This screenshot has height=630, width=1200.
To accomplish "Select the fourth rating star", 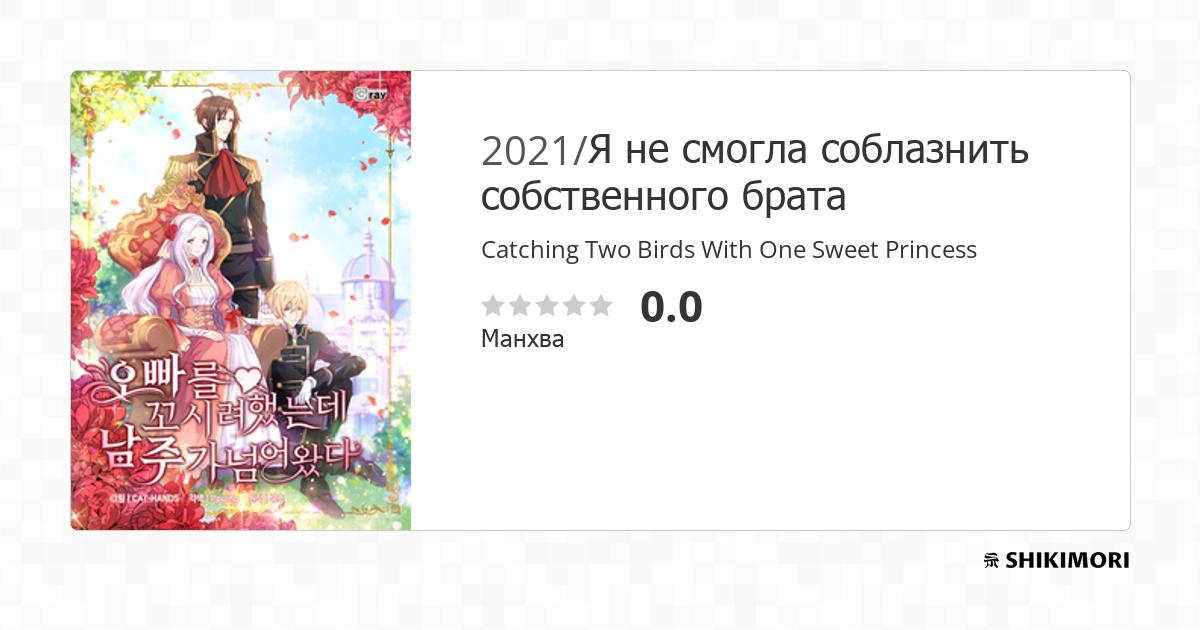I will point(573,305).
